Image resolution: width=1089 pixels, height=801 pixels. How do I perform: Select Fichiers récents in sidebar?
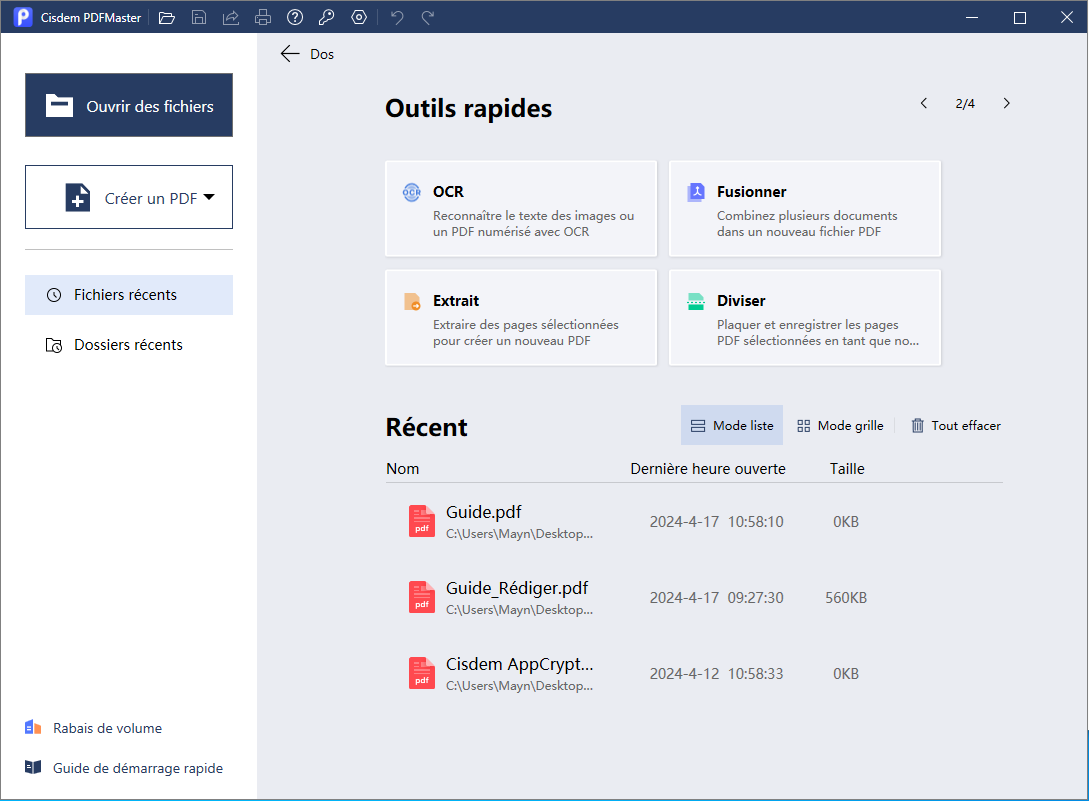tap(129, 295)
